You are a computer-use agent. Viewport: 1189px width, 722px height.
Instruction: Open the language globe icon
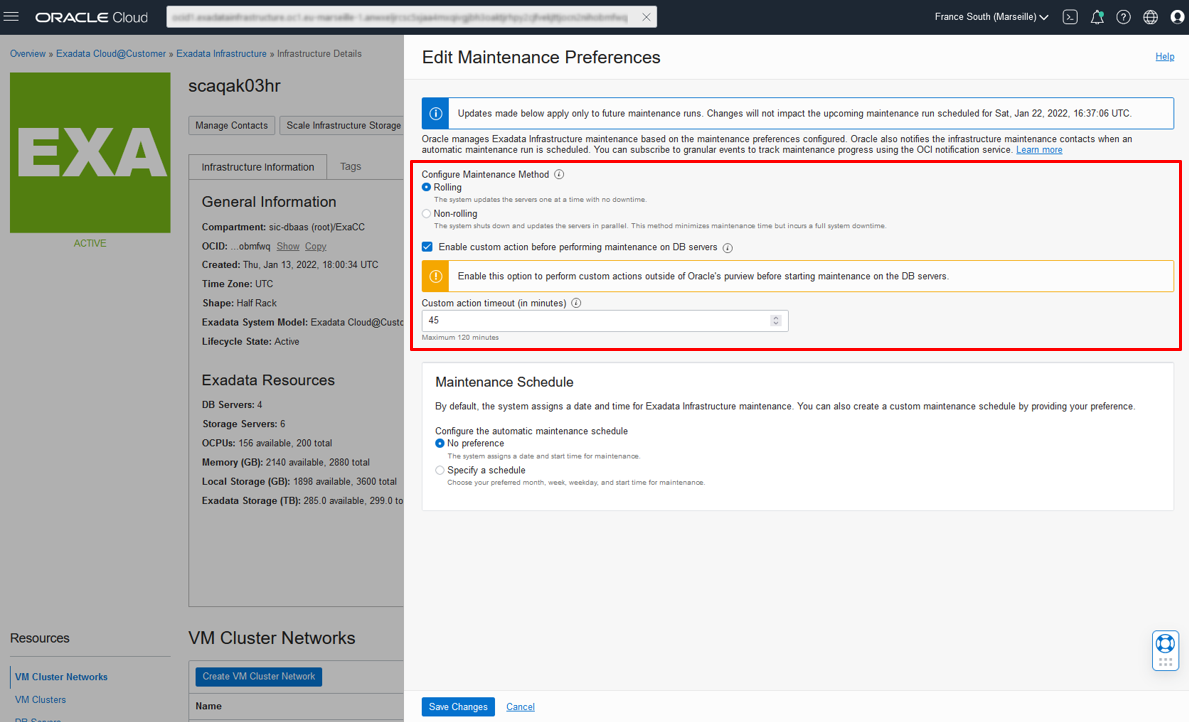click(1150, 17)
